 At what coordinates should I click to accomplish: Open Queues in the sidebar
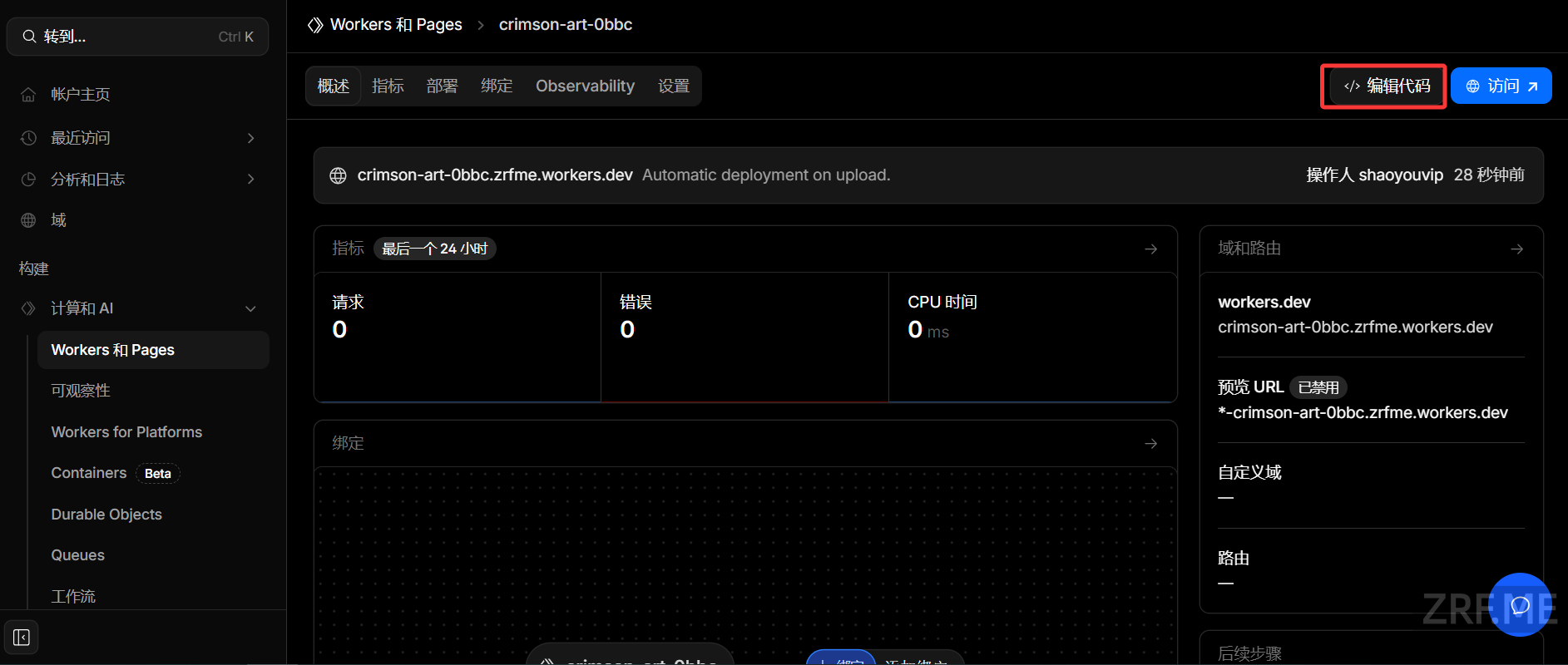78,555
